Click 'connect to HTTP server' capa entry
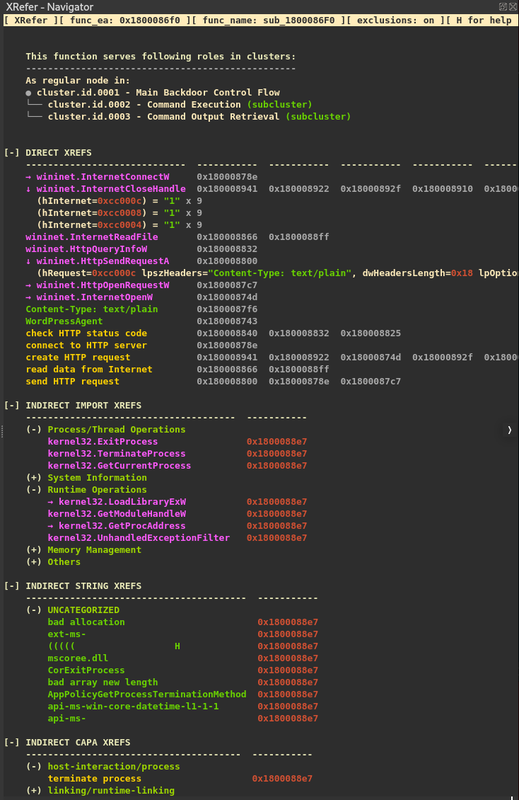519x800 pixels. tap(86, 345)
